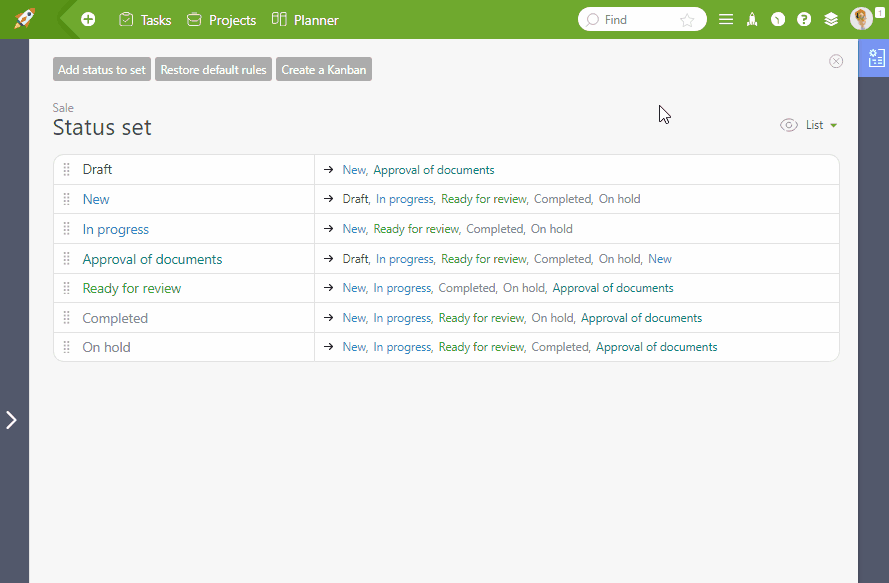Viewport: 889px width, 583px height.
Task: Open the hamburger menu in the header
Action: pos(726,20)
